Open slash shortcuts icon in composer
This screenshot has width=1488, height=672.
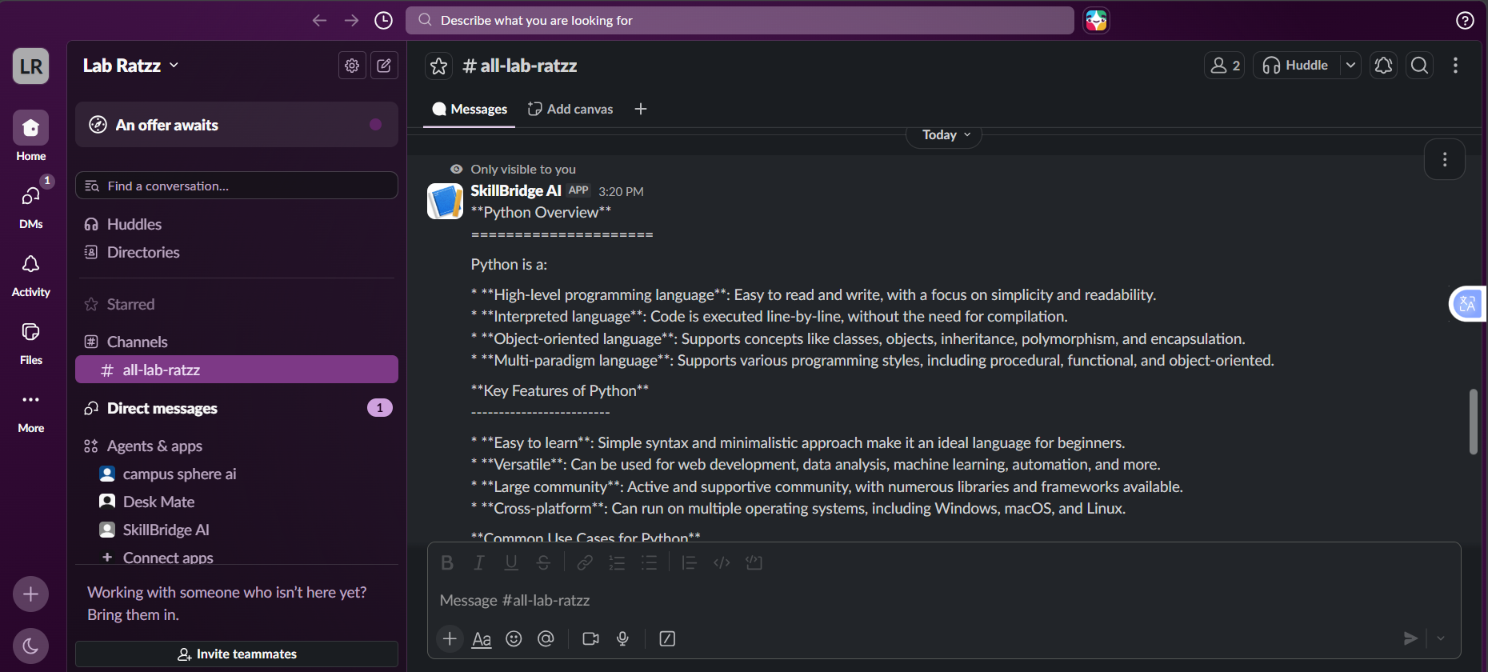668,638
